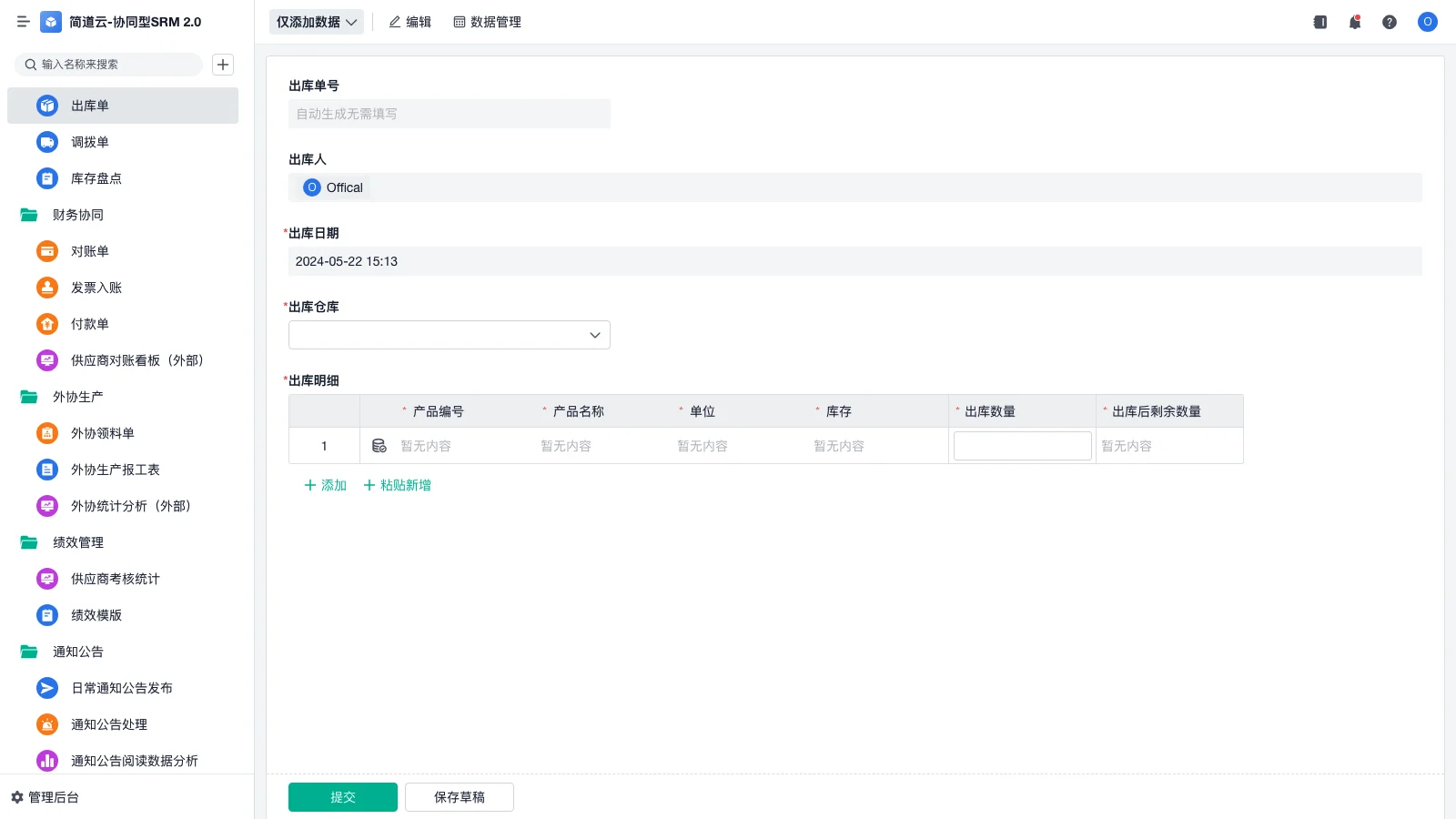The width and height of the screenshot is (1456, 819).
Task: Click the 通知公告处理 icon
Action: click(x=47, y=724)
